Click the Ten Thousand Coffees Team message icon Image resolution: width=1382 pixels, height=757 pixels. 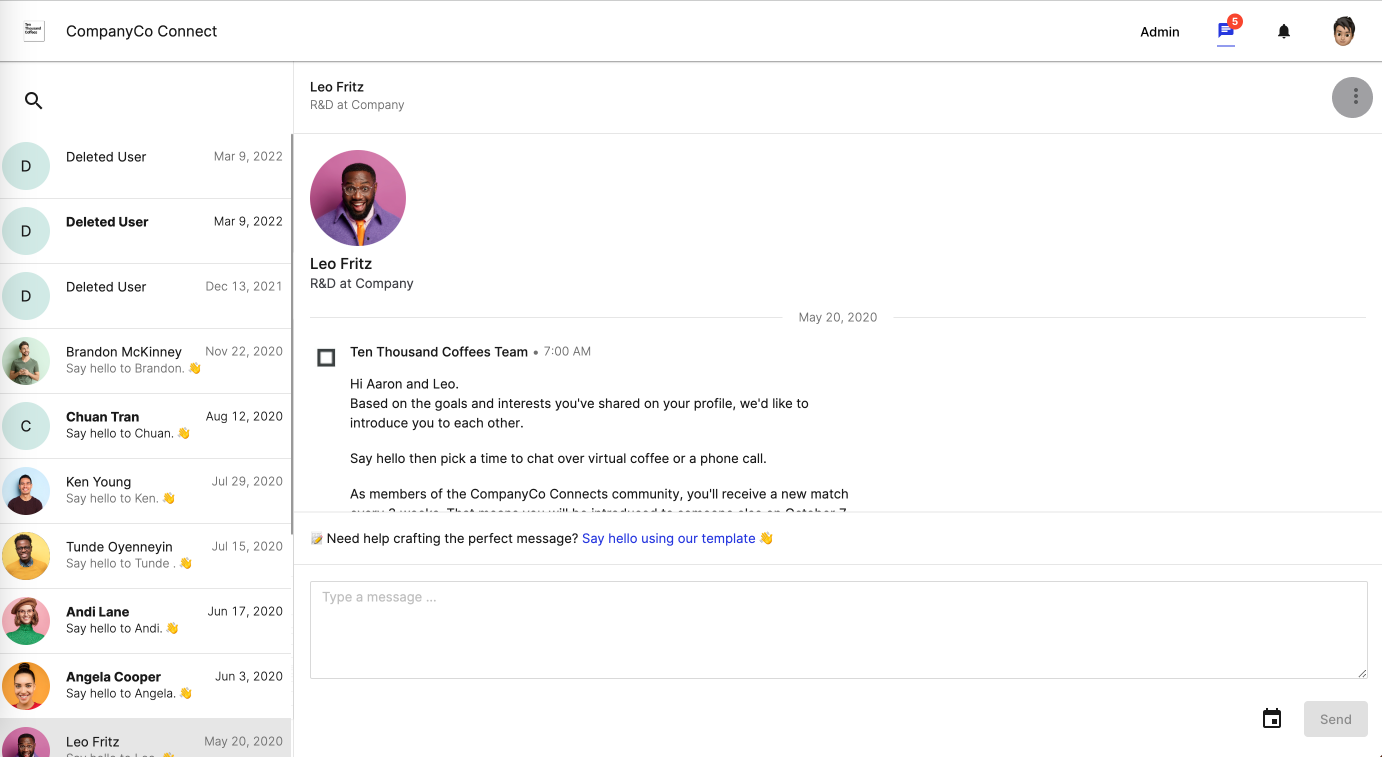326,357
